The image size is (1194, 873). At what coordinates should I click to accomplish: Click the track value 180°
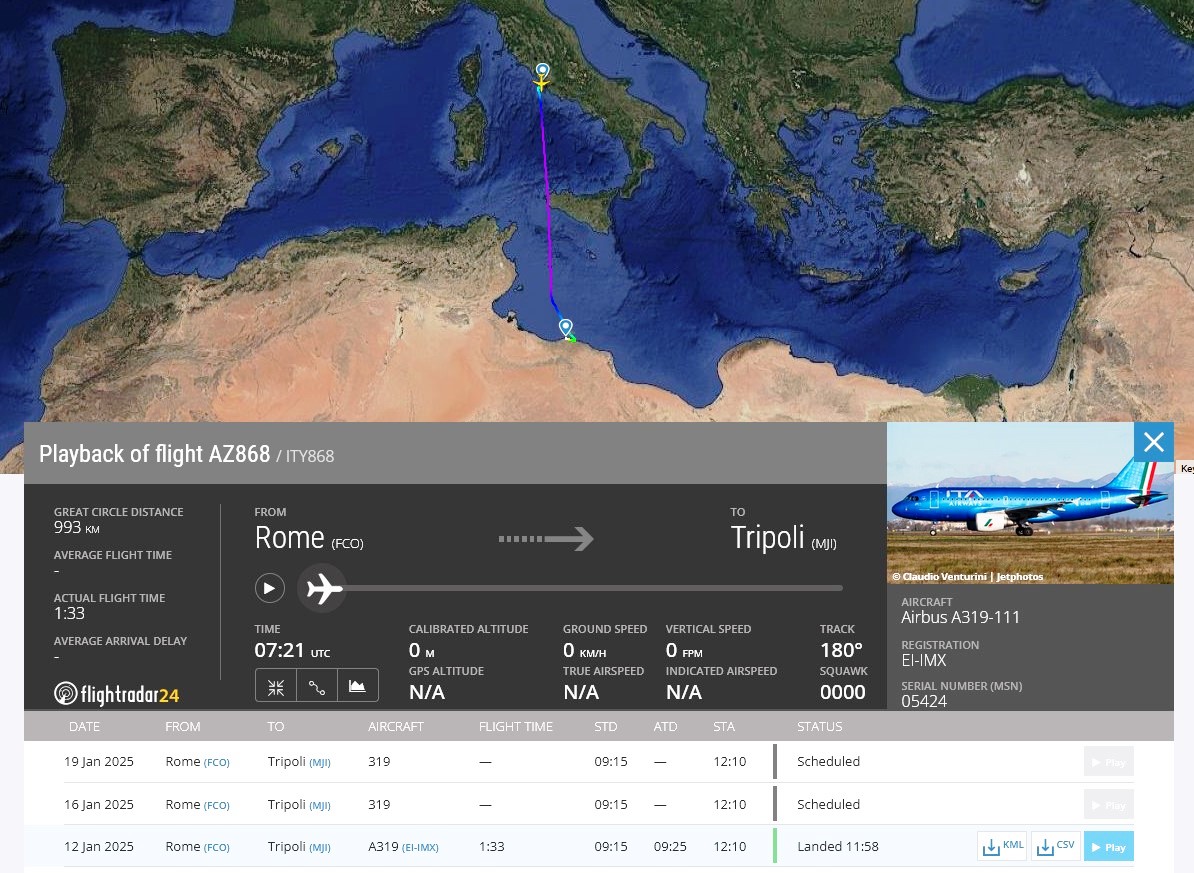(x=841, y=650)
